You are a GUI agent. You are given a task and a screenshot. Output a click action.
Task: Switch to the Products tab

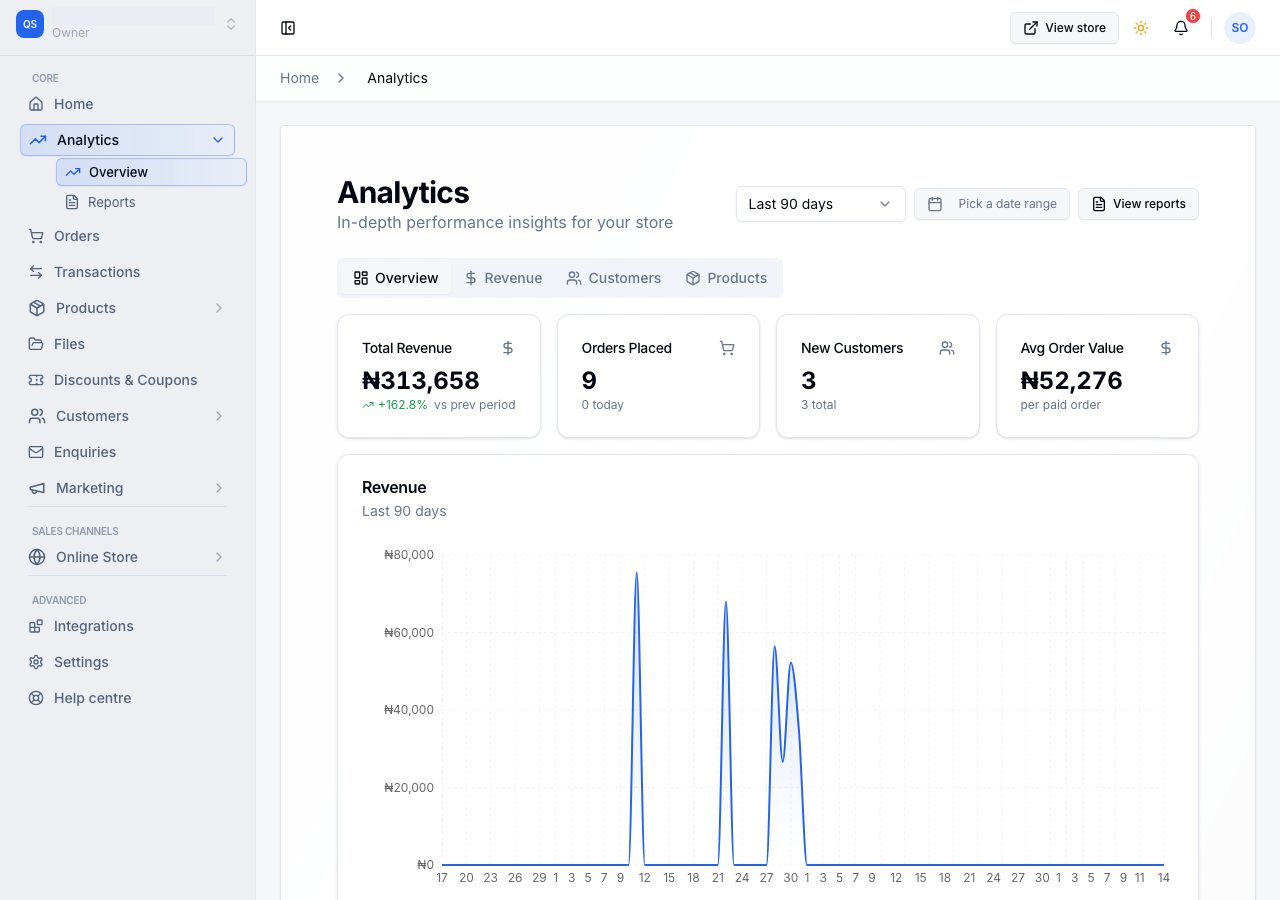click(726, 278)
